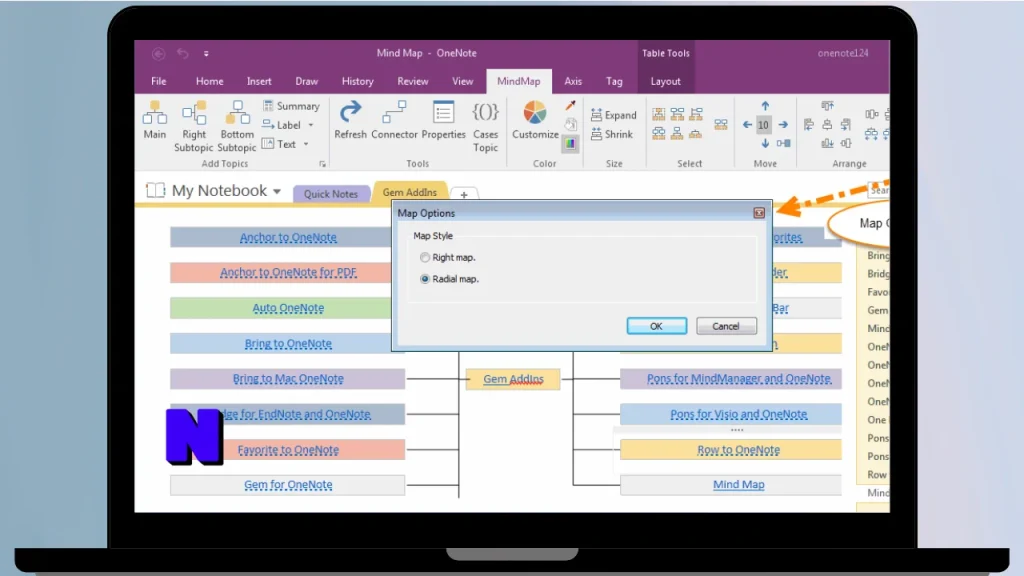Click the copy-color icon below the eyedropper
The width and height of the screenshot is (1024, 576).
pos(570,124)
